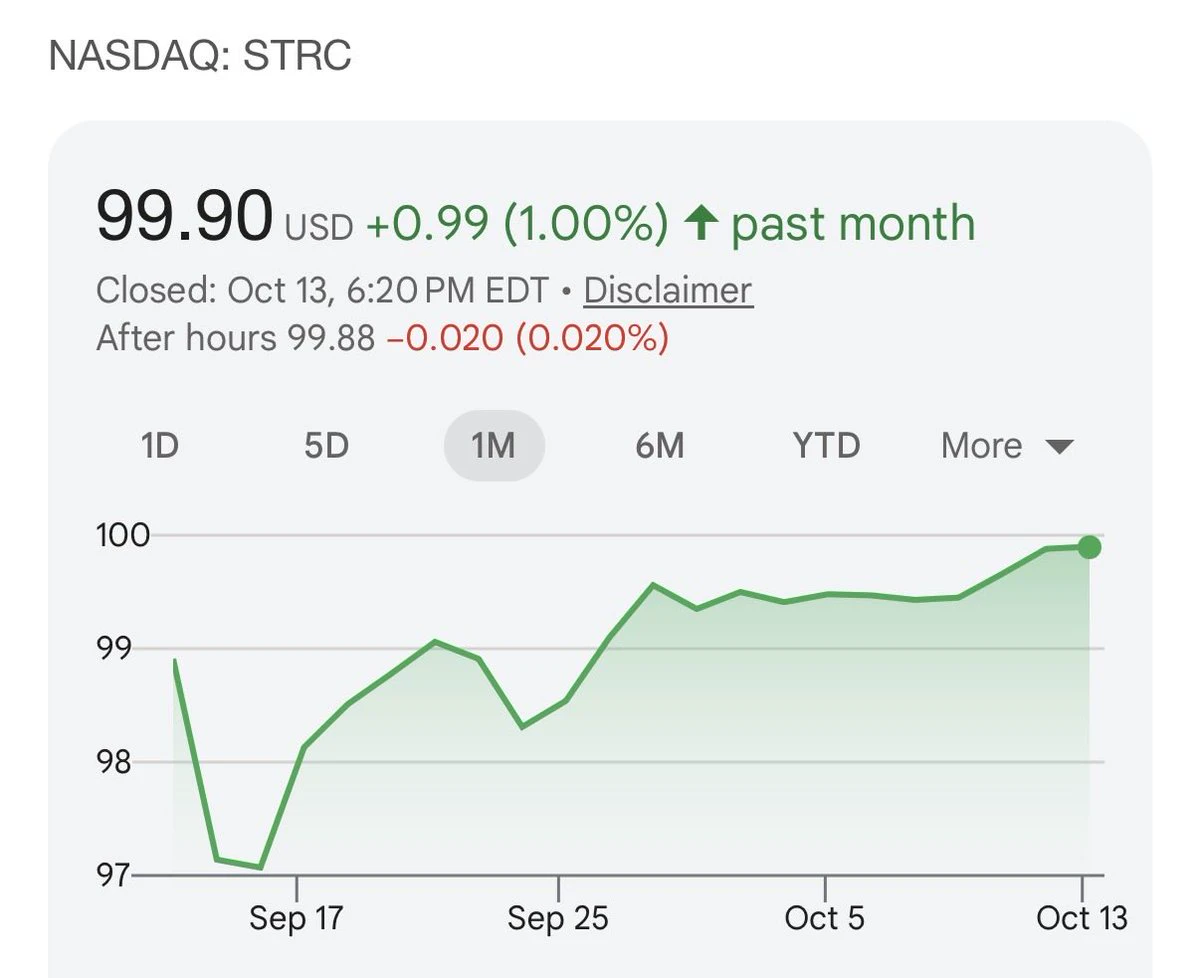Click the More dropdown arrow icon
The height and width of the screenshot is (978, 1200).
(1059, 447)
